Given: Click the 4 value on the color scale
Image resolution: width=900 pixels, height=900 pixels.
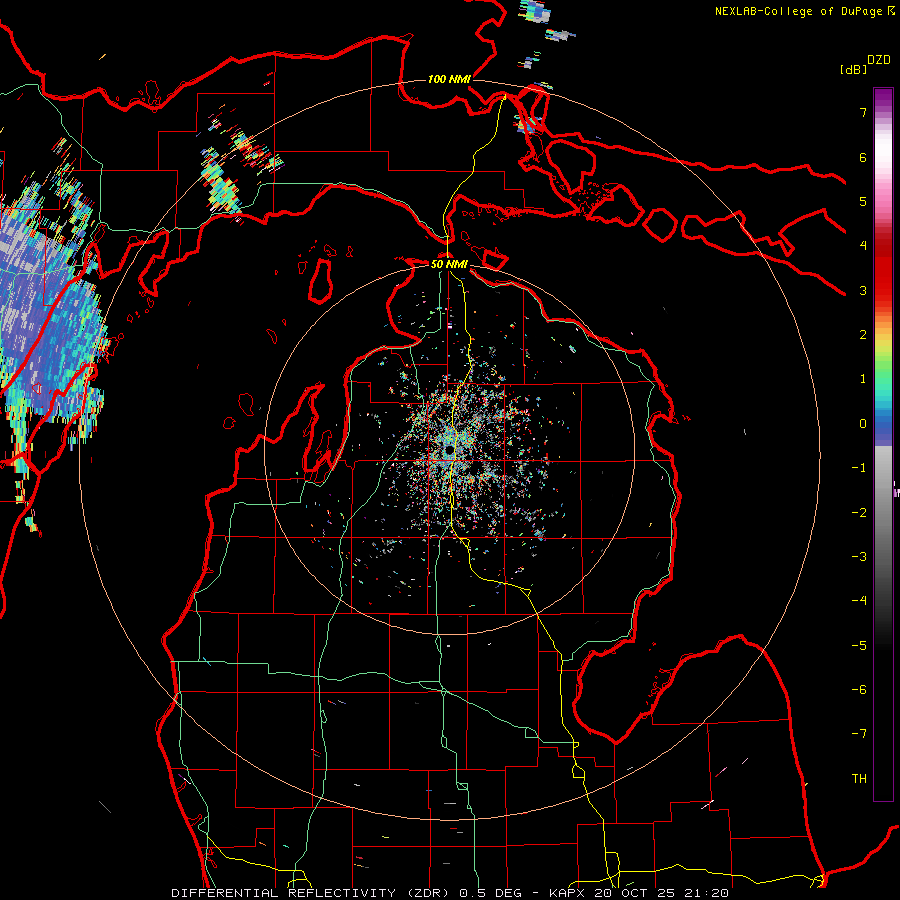Looking at the screenshot, I should [x=863, y=246].
